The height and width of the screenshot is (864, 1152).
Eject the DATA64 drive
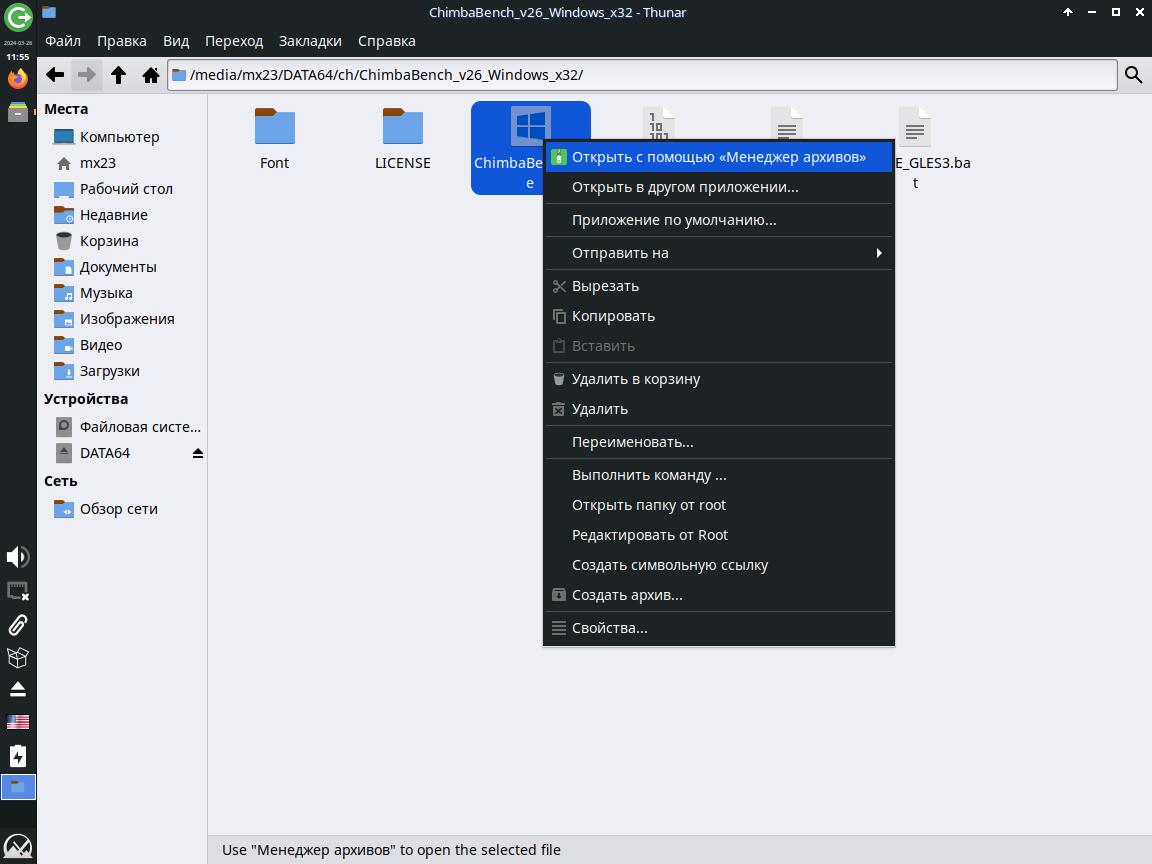pos(198,453)
